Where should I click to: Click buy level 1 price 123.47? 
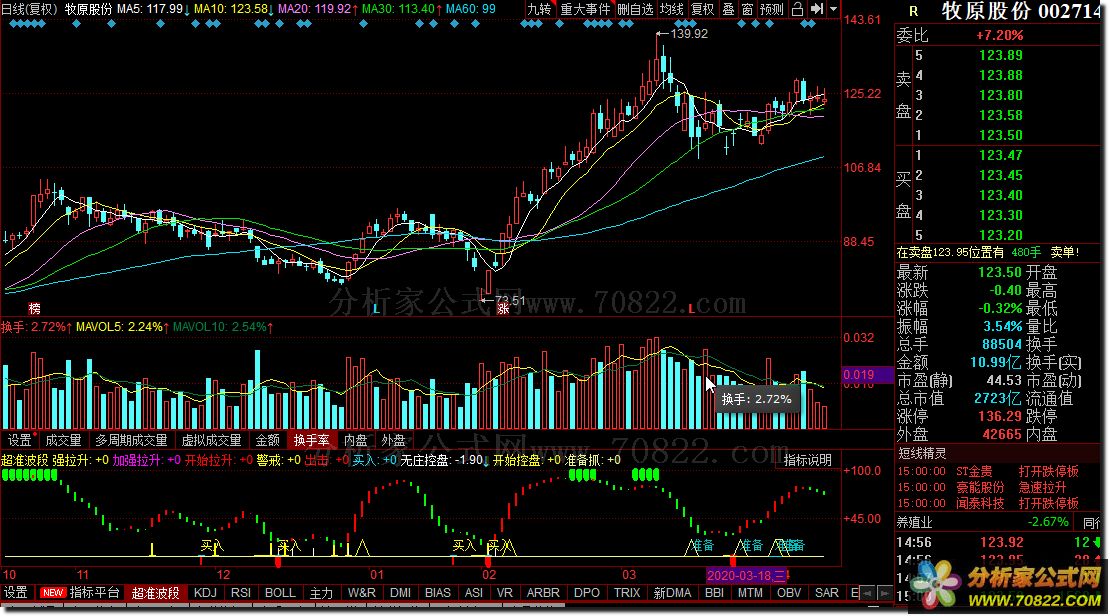pos(1000,155)
